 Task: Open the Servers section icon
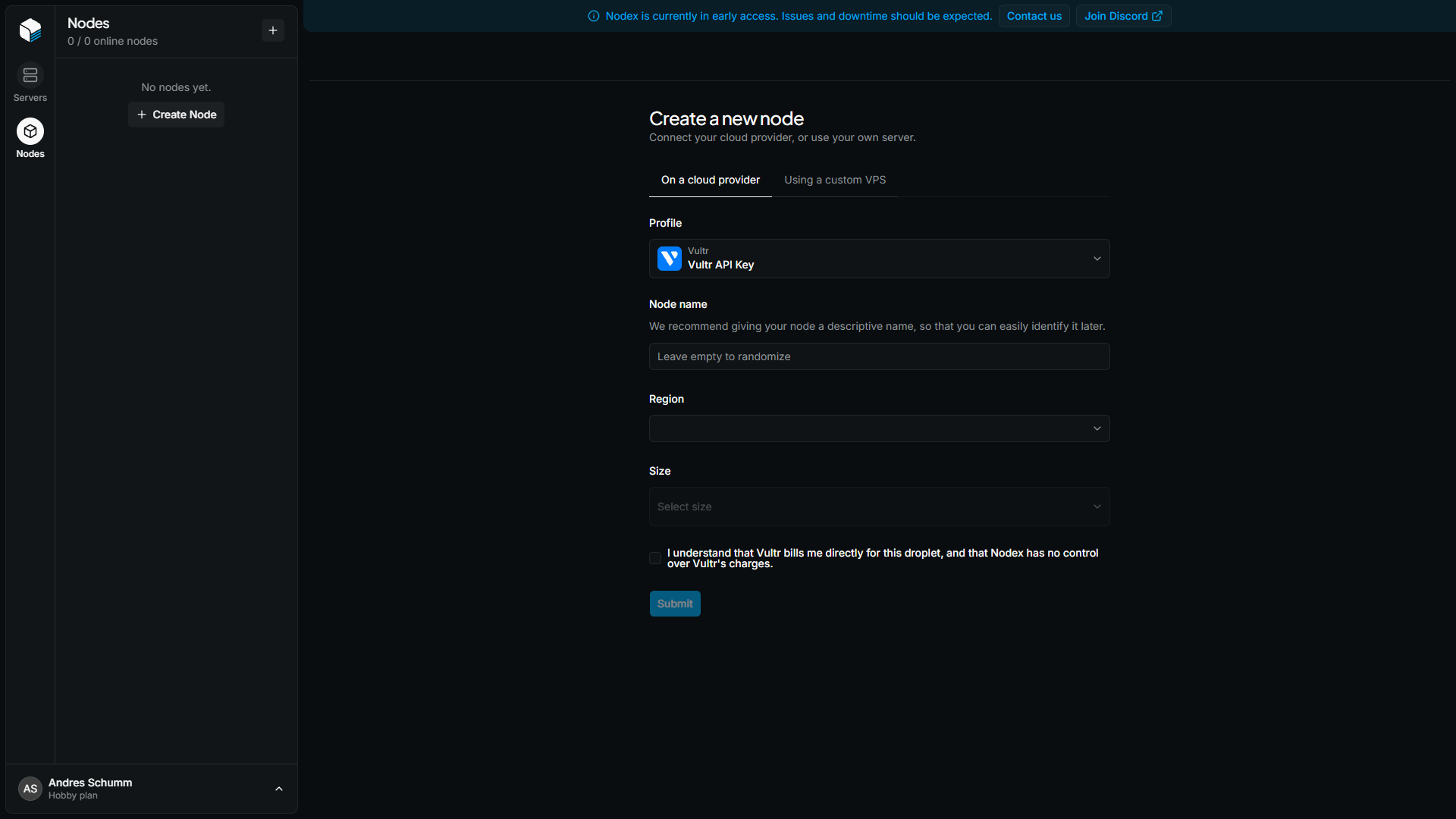30,75
